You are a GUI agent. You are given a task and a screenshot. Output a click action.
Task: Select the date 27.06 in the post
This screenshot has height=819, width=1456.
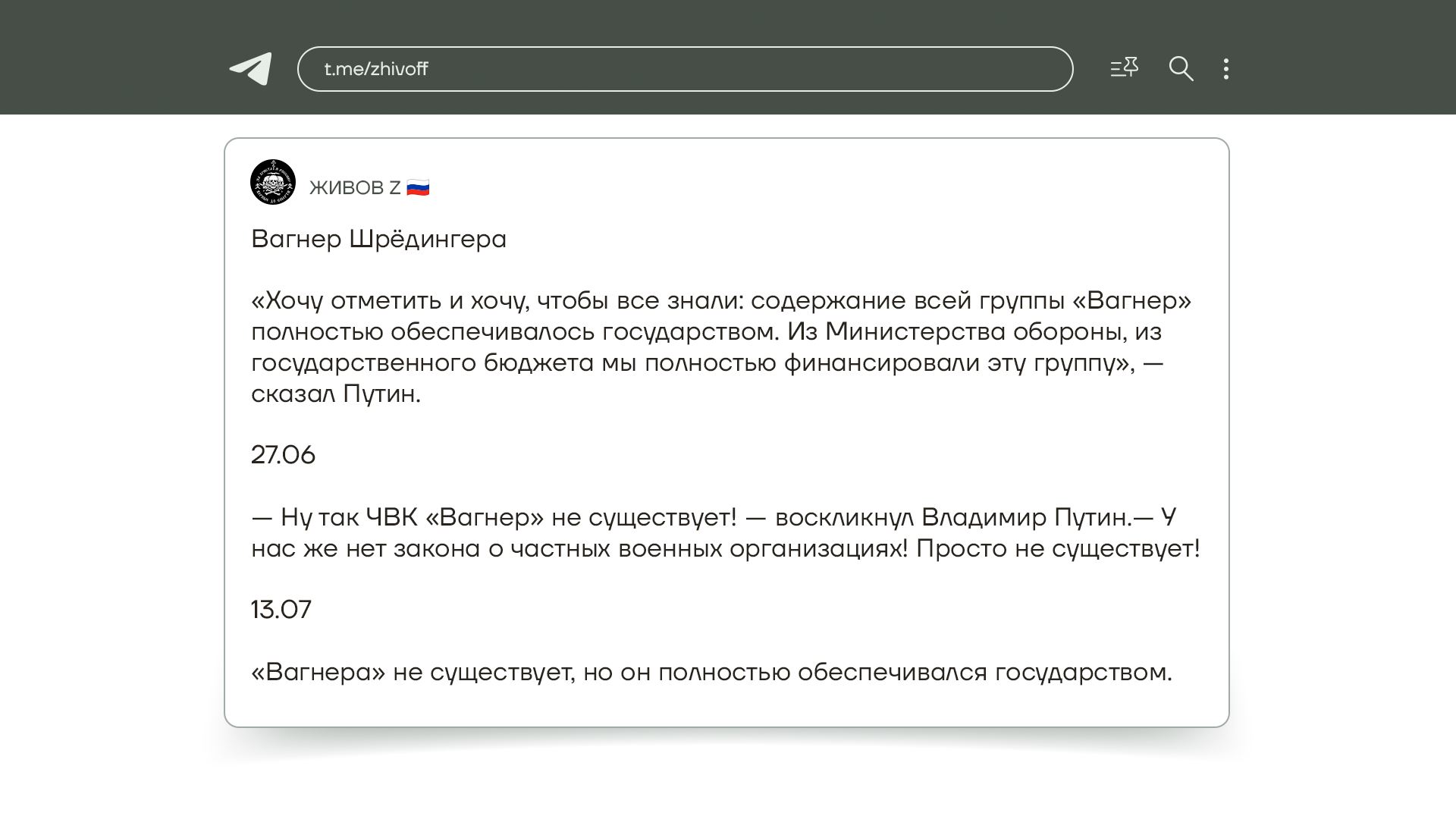283,456
